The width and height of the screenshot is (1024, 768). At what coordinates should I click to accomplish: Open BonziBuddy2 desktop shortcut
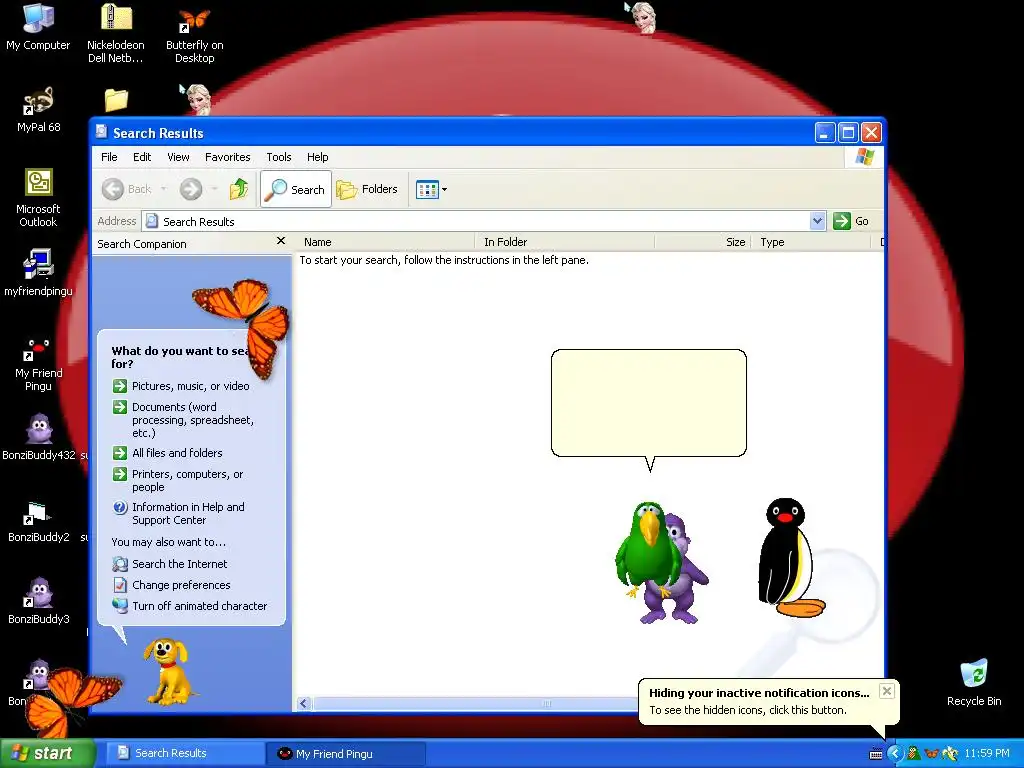39,521
